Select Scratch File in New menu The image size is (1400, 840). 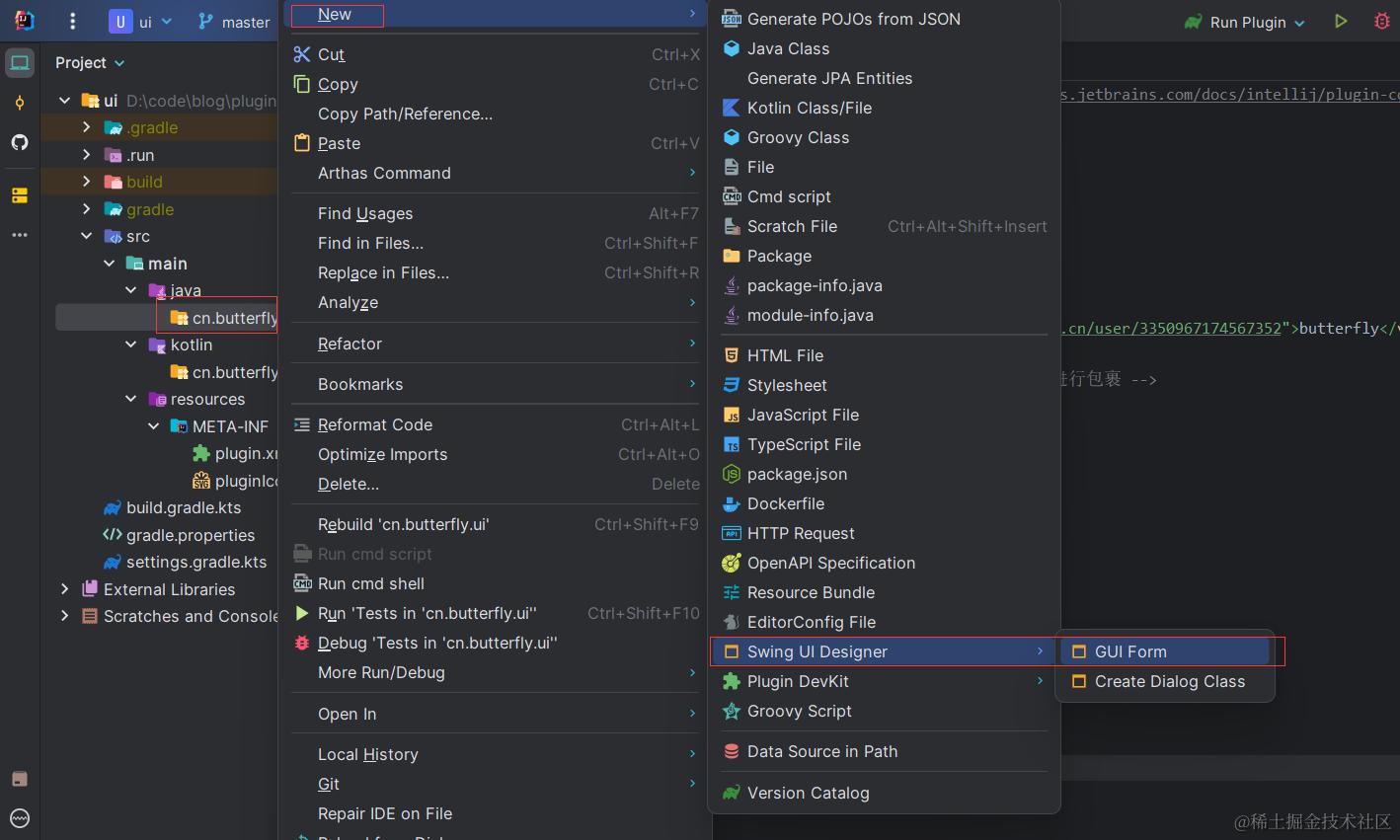tap(885, 226)
